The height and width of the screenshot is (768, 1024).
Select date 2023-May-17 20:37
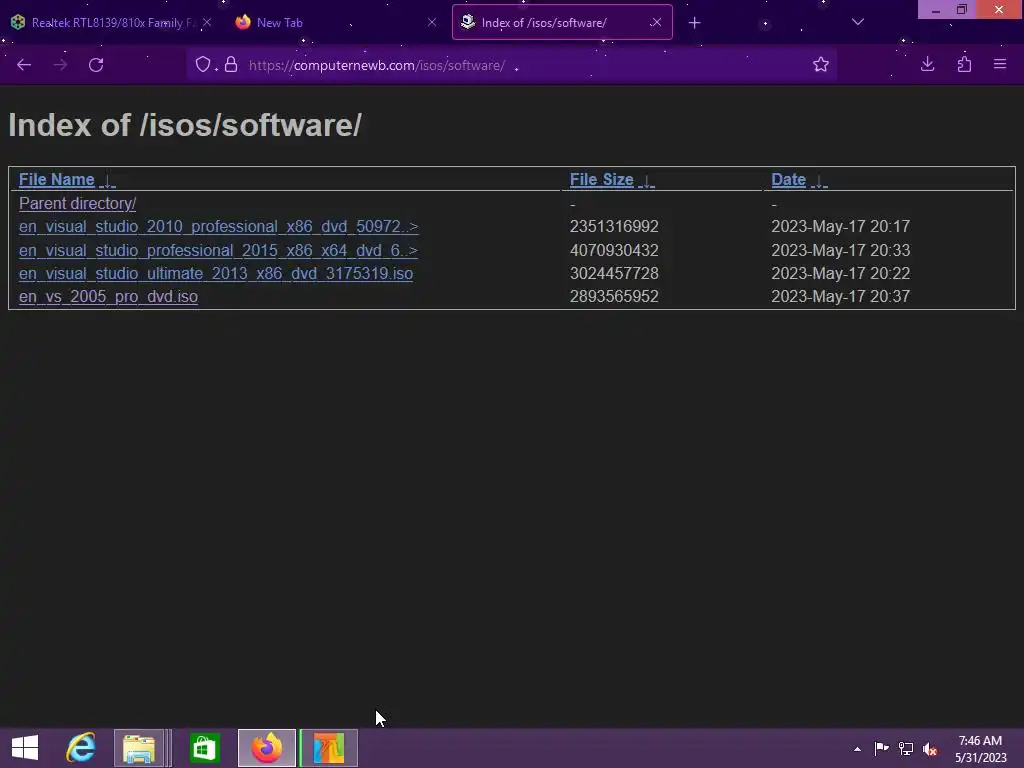tap(840, 296)
